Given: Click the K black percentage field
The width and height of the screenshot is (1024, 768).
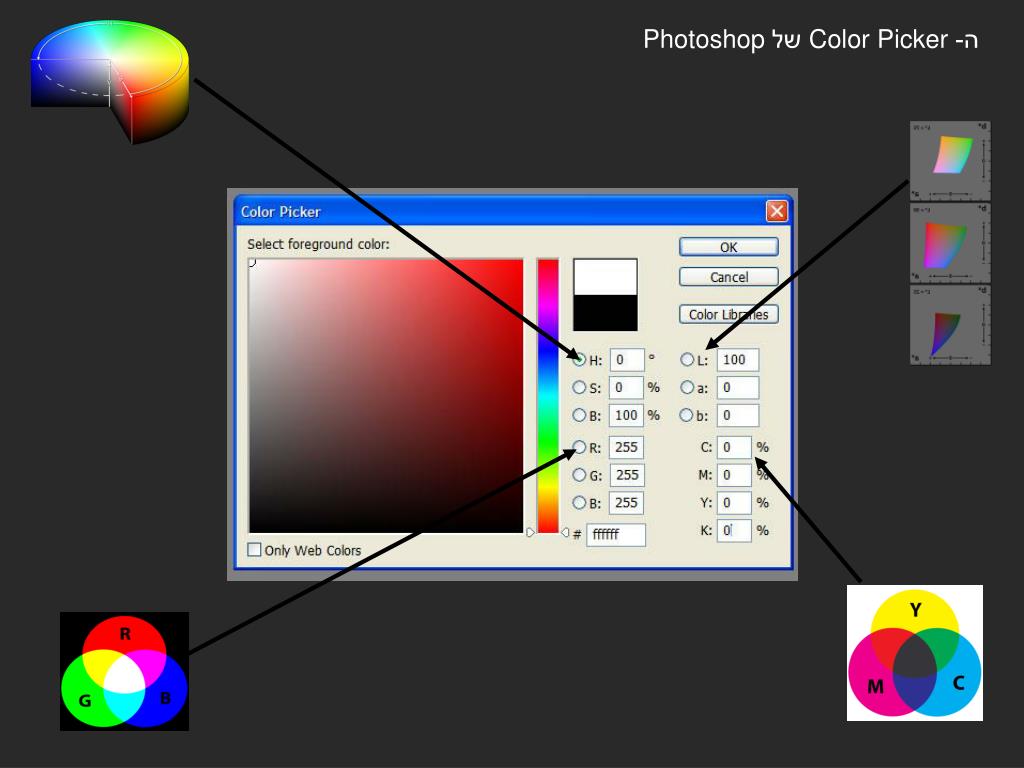Looking at the screenshot, I should coord(735,530).
